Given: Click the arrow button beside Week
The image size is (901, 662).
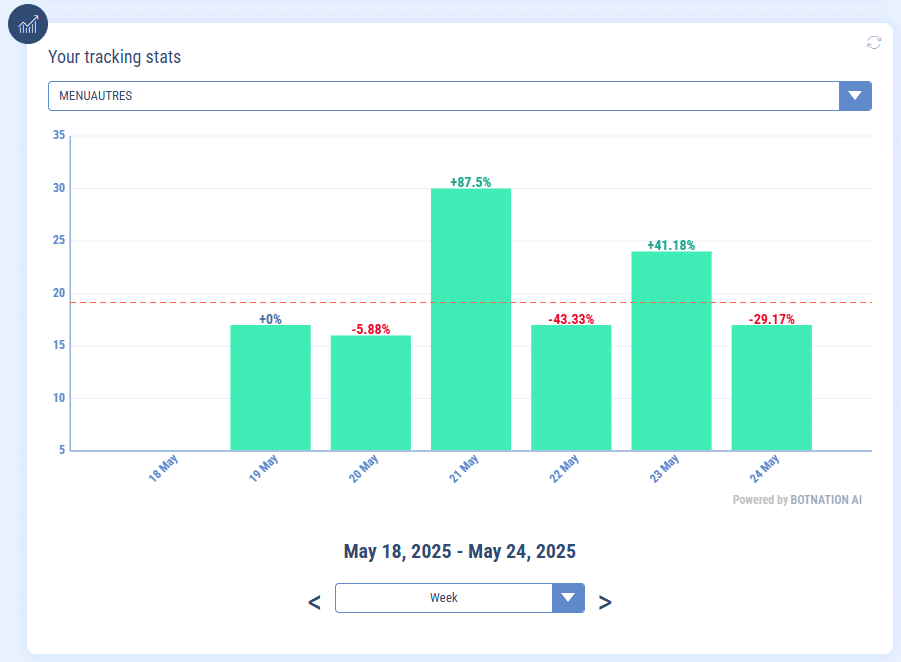Looking at the screenshot, I should (x=568, y=598).
